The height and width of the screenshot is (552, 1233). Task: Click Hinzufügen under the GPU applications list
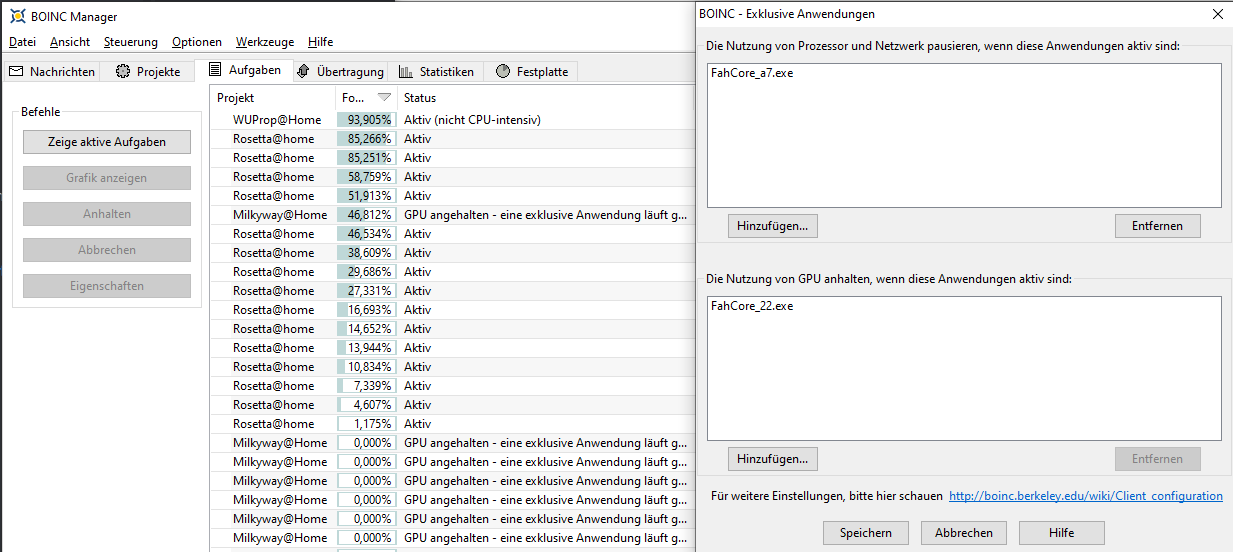point(772,459)
